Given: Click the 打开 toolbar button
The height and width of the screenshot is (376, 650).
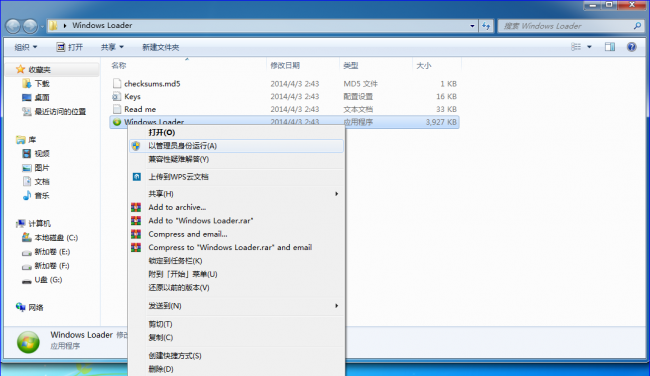Looking at the screenshot, I should (x=70, y=47).
